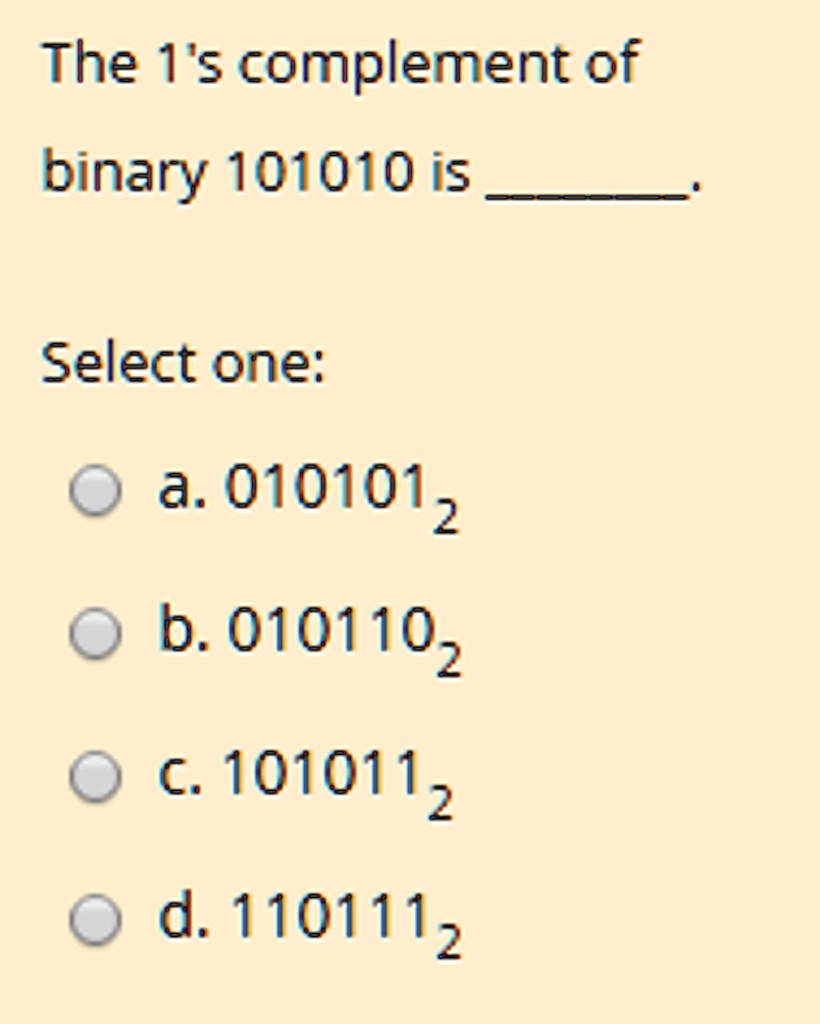Click the answer text 010101
This screenshot has width=820, height=1024.
click(328, 489)
